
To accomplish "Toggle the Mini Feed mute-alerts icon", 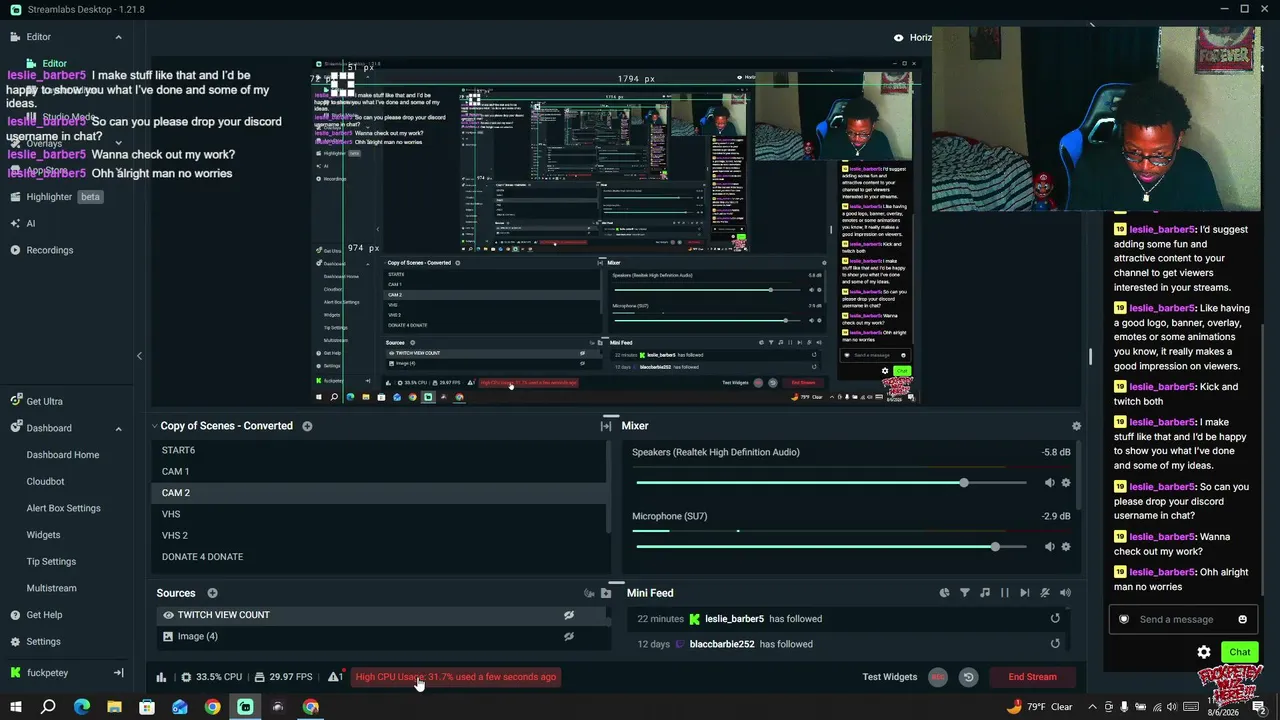I will tap(1045, 593).
